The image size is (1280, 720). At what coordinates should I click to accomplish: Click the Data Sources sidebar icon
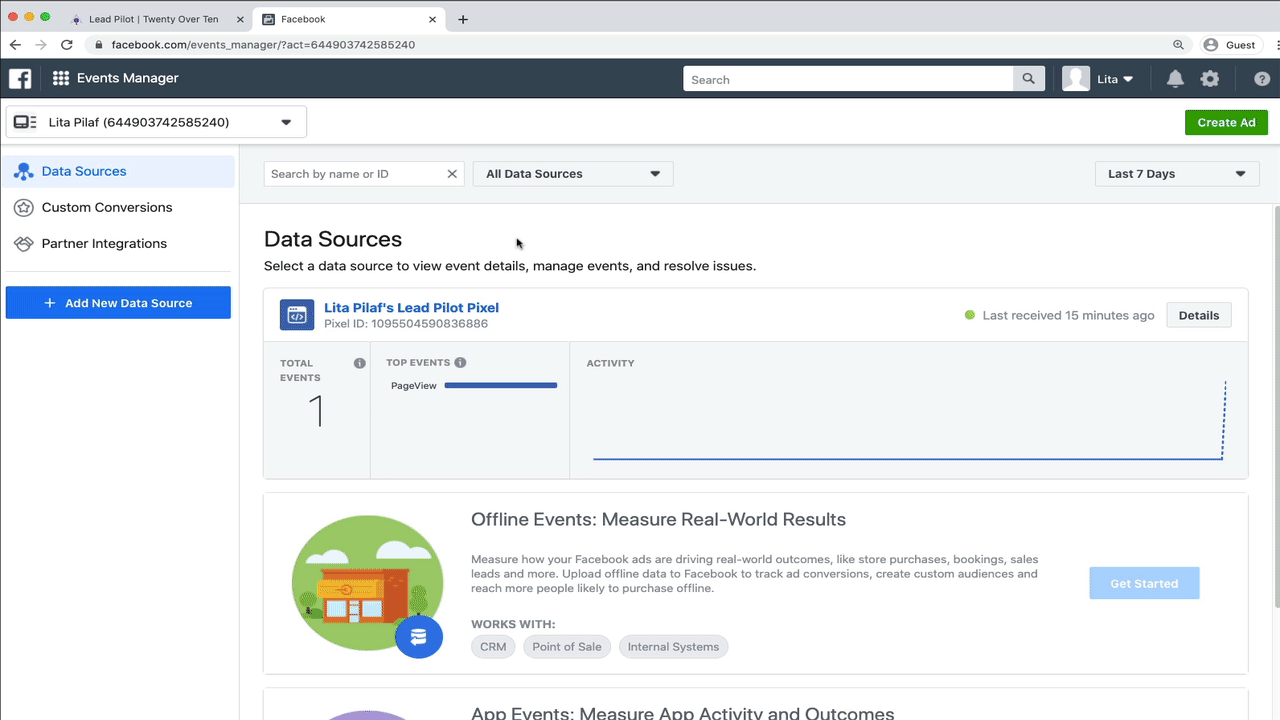click(x=23, y=172)
